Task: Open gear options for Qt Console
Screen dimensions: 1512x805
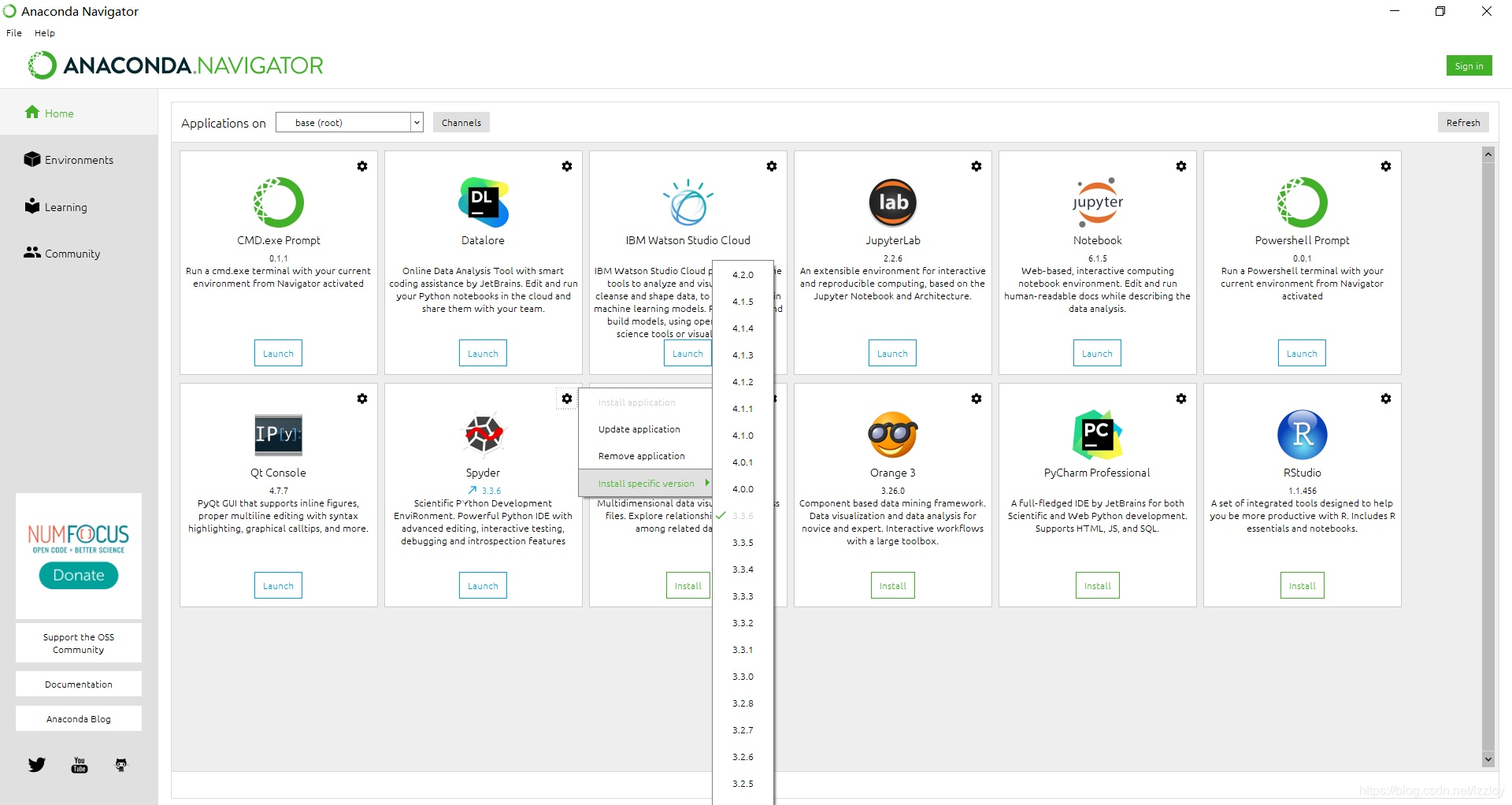Action: click(x=362, y=399)
